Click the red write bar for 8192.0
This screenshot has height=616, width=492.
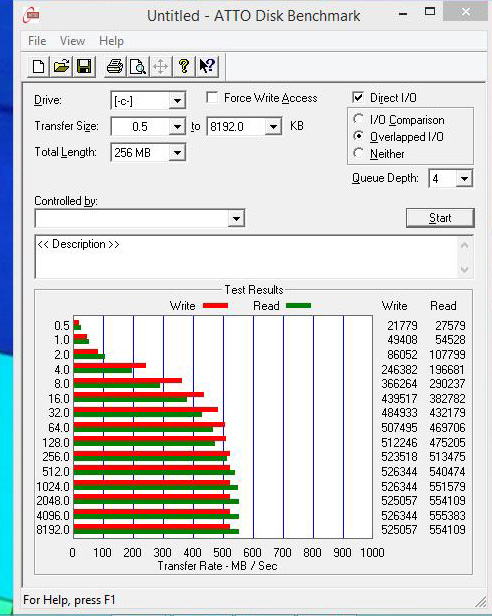point(152,526)
